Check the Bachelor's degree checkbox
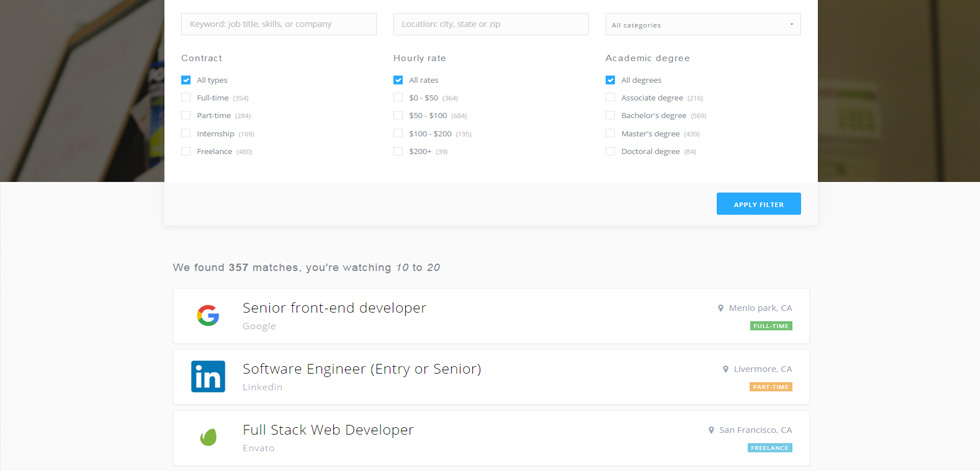980x471 pixels. (610, 116)
